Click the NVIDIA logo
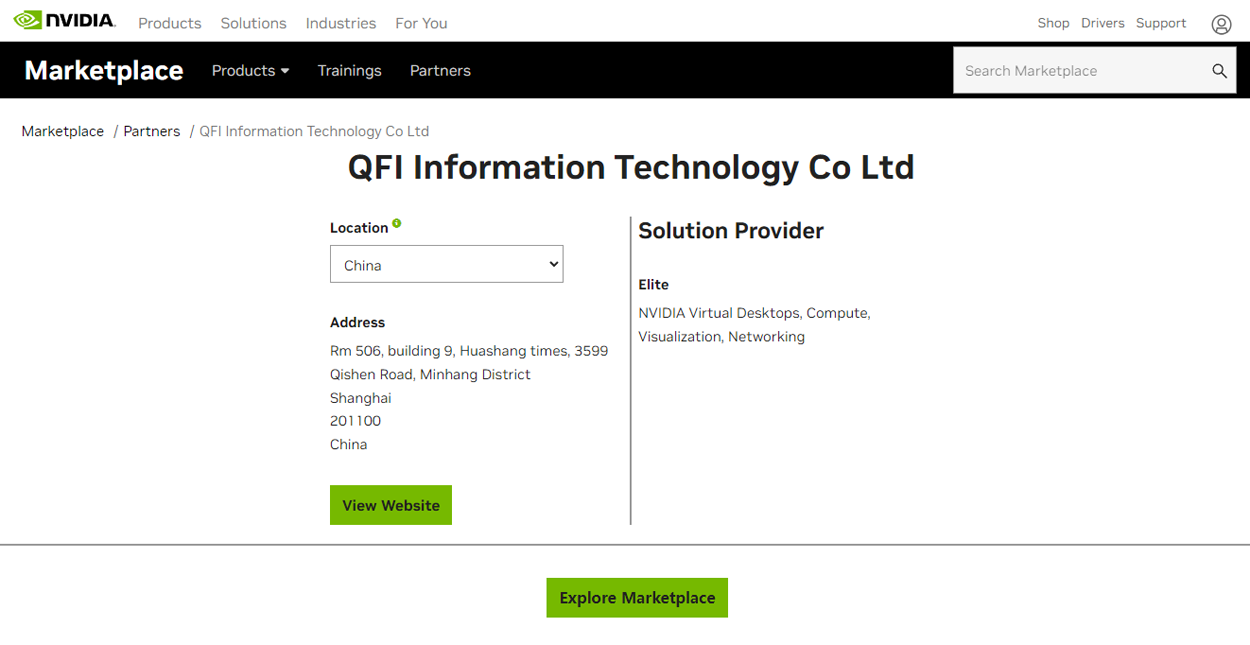The width and height of the screenshot is (1250, 645). tap(64, 21)
